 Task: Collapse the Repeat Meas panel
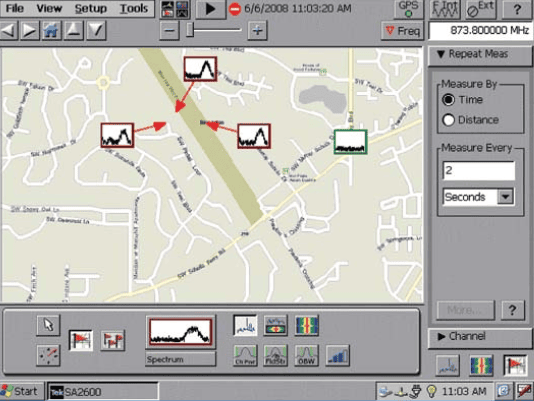[x=480, y=54]
